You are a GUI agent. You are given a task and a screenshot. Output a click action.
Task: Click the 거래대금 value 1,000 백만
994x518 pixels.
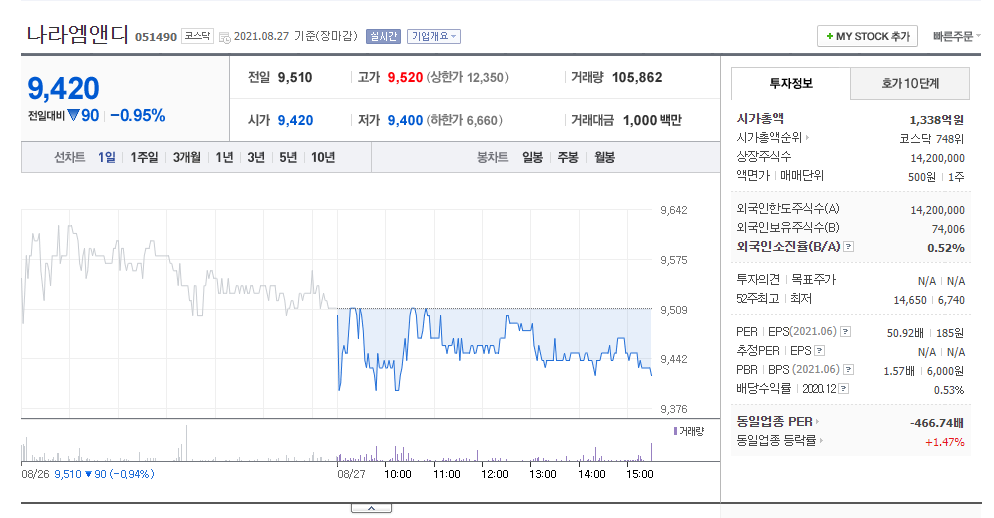click(x=652, y=120)
